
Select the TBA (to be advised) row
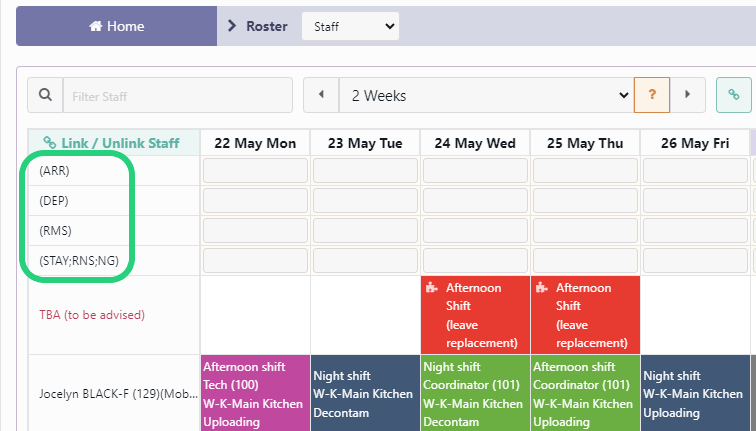pos(92,315)
